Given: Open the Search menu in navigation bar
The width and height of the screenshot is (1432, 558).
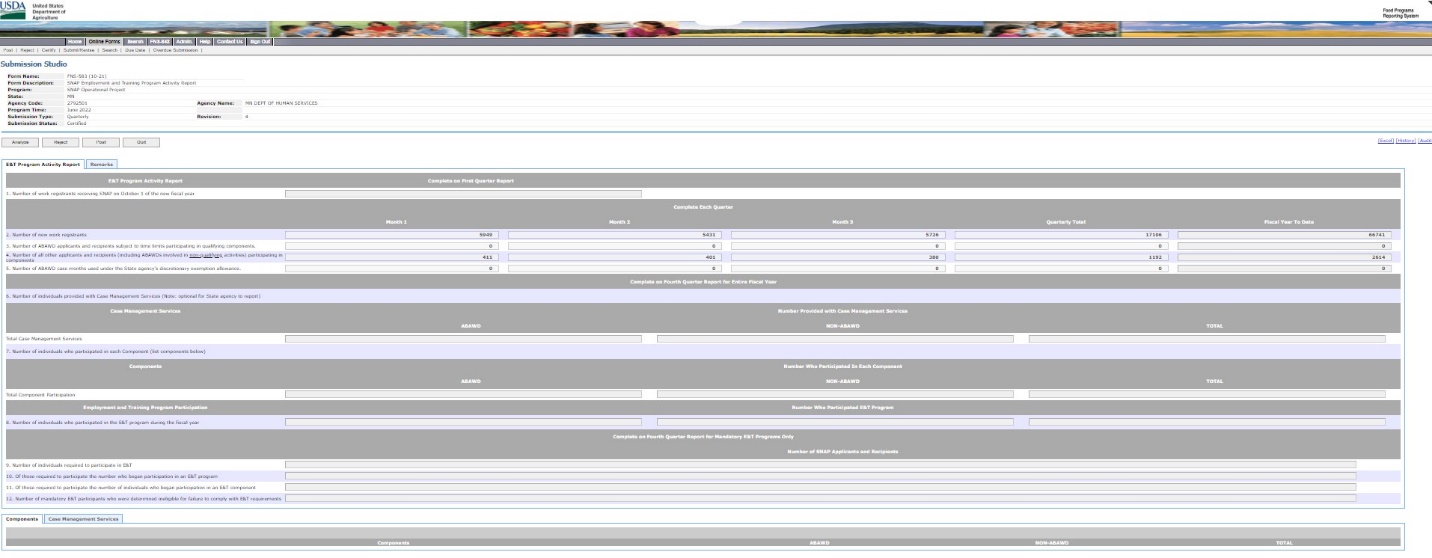Looking at the screenshot, I should (x=135, y=41).
